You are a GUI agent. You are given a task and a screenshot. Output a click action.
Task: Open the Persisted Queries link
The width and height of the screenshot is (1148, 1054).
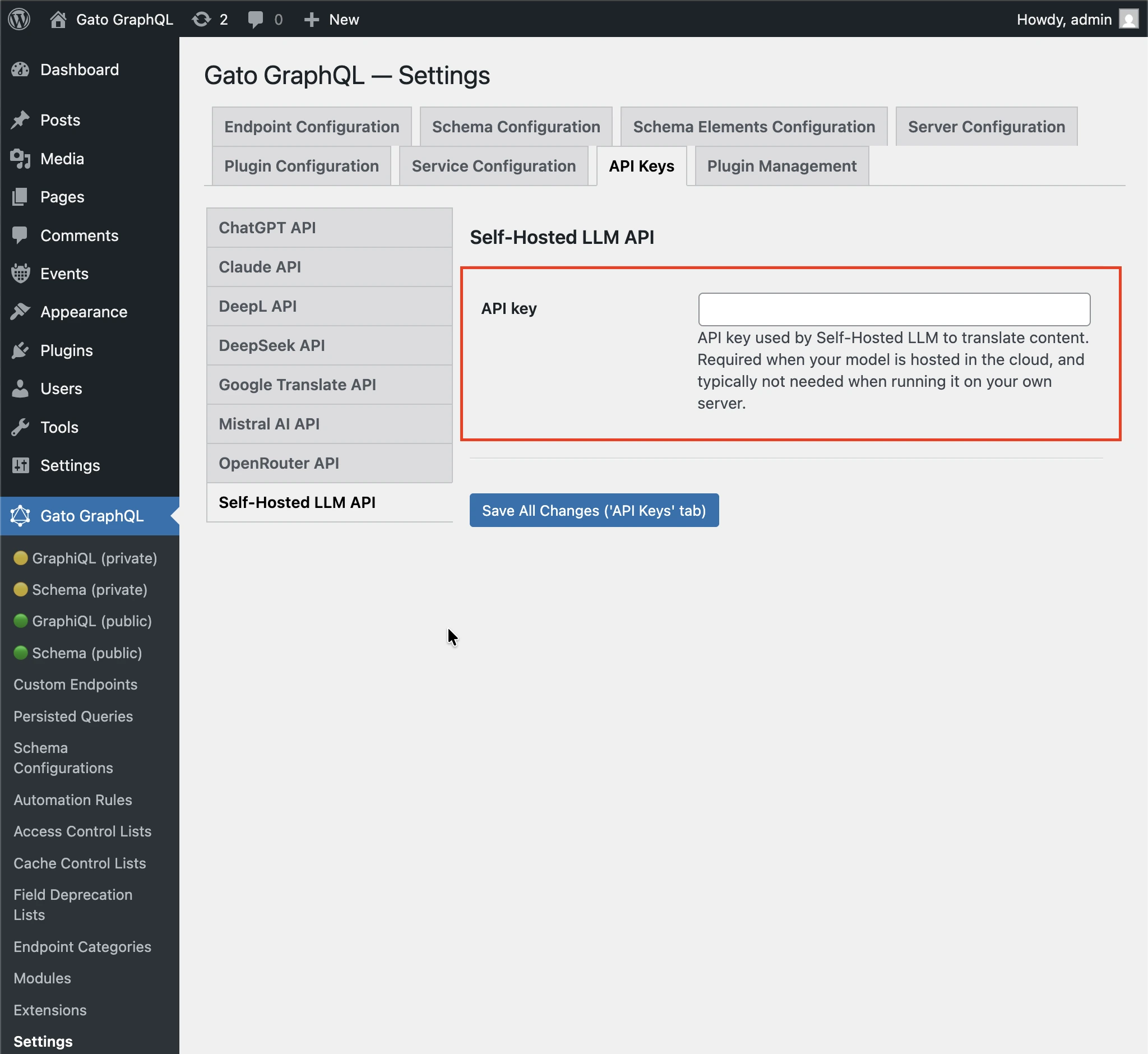(72, 716)
